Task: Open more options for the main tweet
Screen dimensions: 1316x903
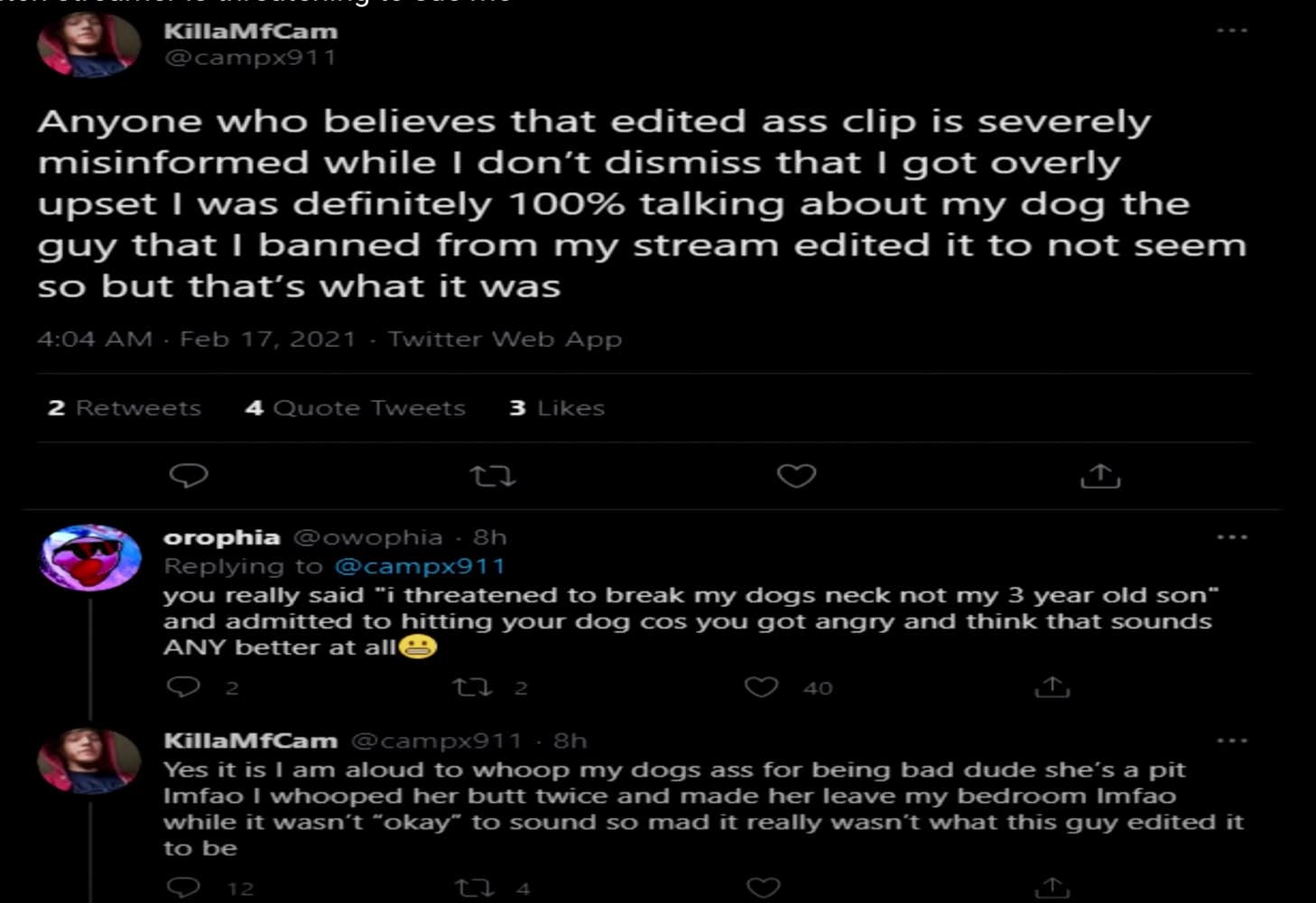Action: coord(1231,31)
